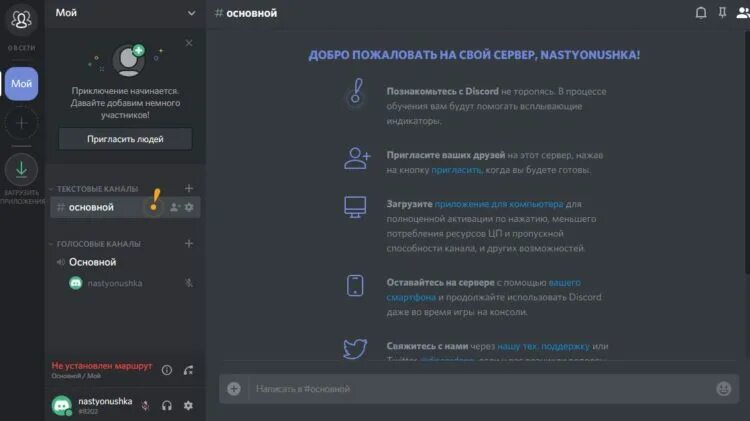Click nastyonushka in the voice channel

115,283
